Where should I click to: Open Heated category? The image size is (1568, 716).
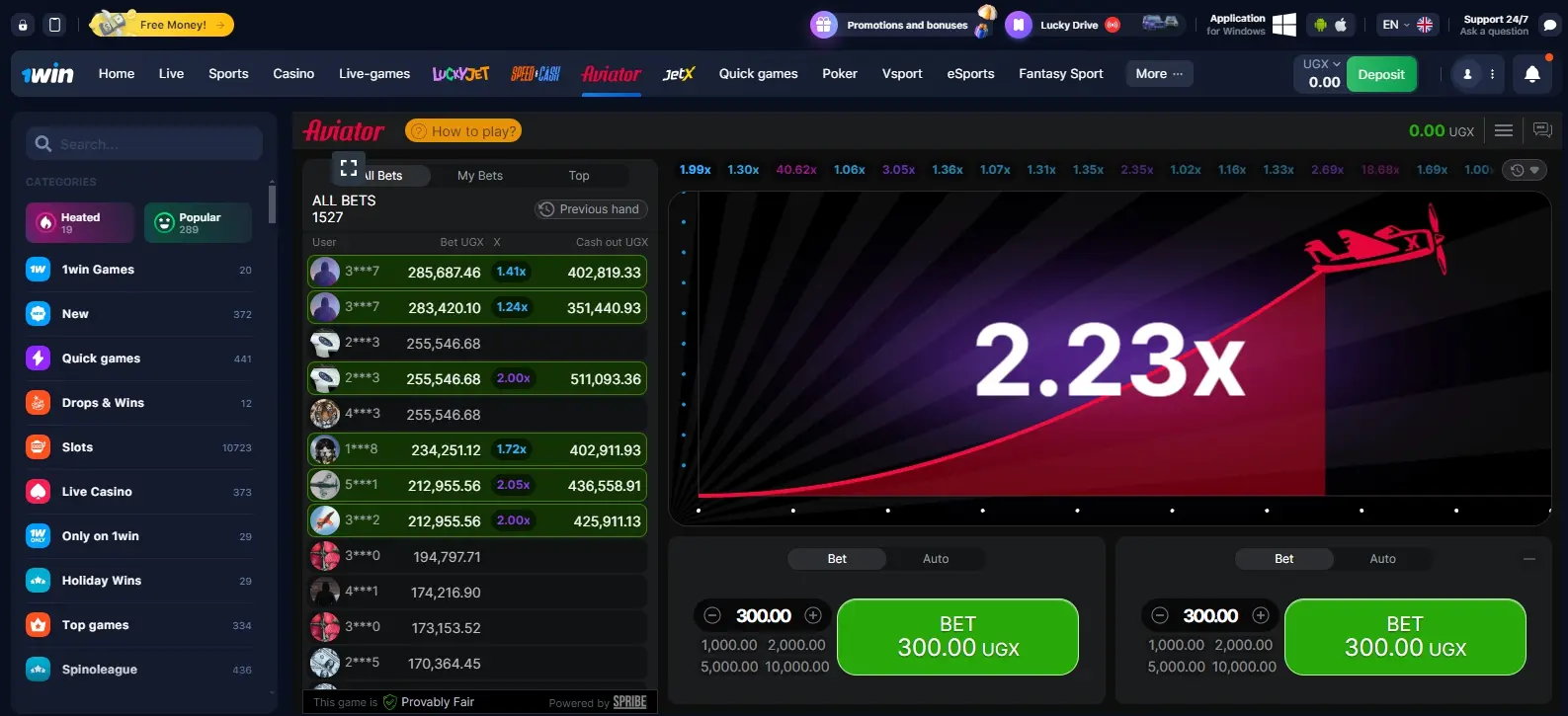tap(80, 222)
